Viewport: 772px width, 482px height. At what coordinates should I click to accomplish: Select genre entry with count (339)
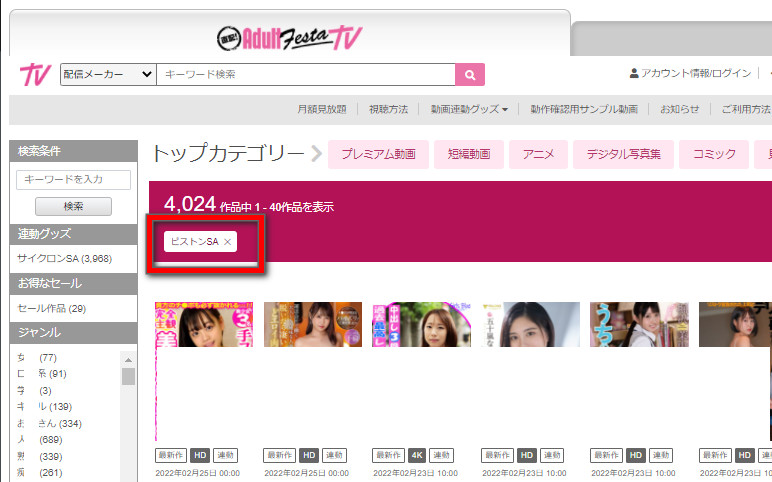40,456
